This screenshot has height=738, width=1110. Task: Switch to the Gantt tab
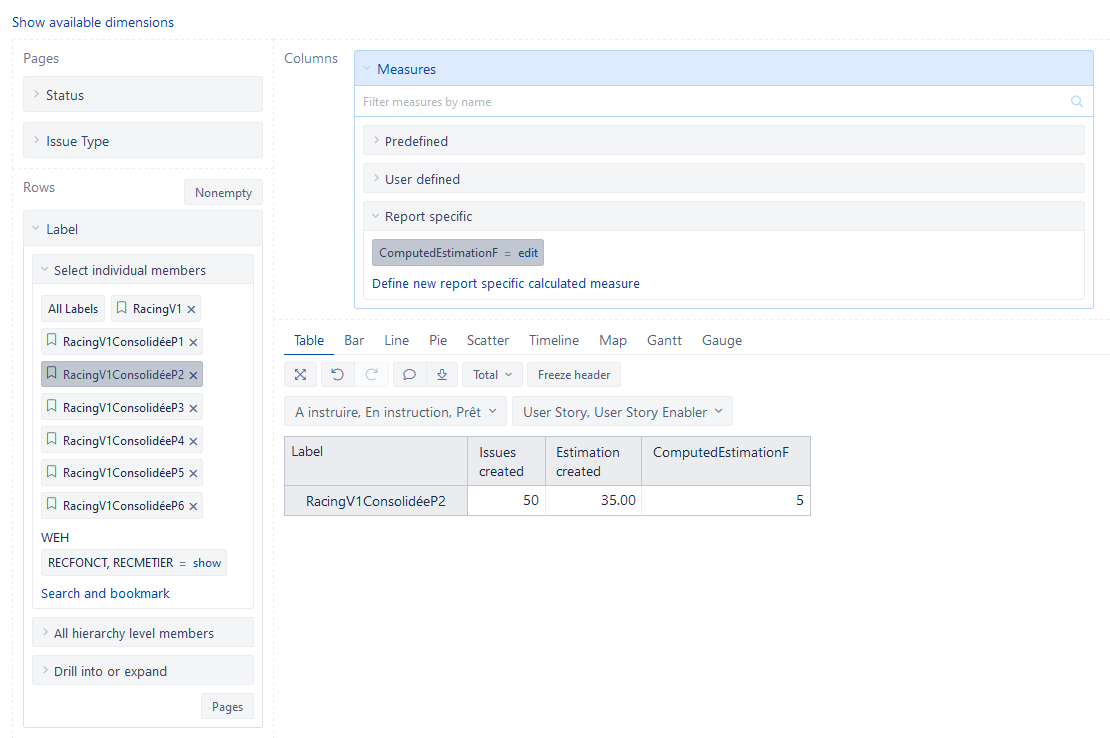point(664,340)
